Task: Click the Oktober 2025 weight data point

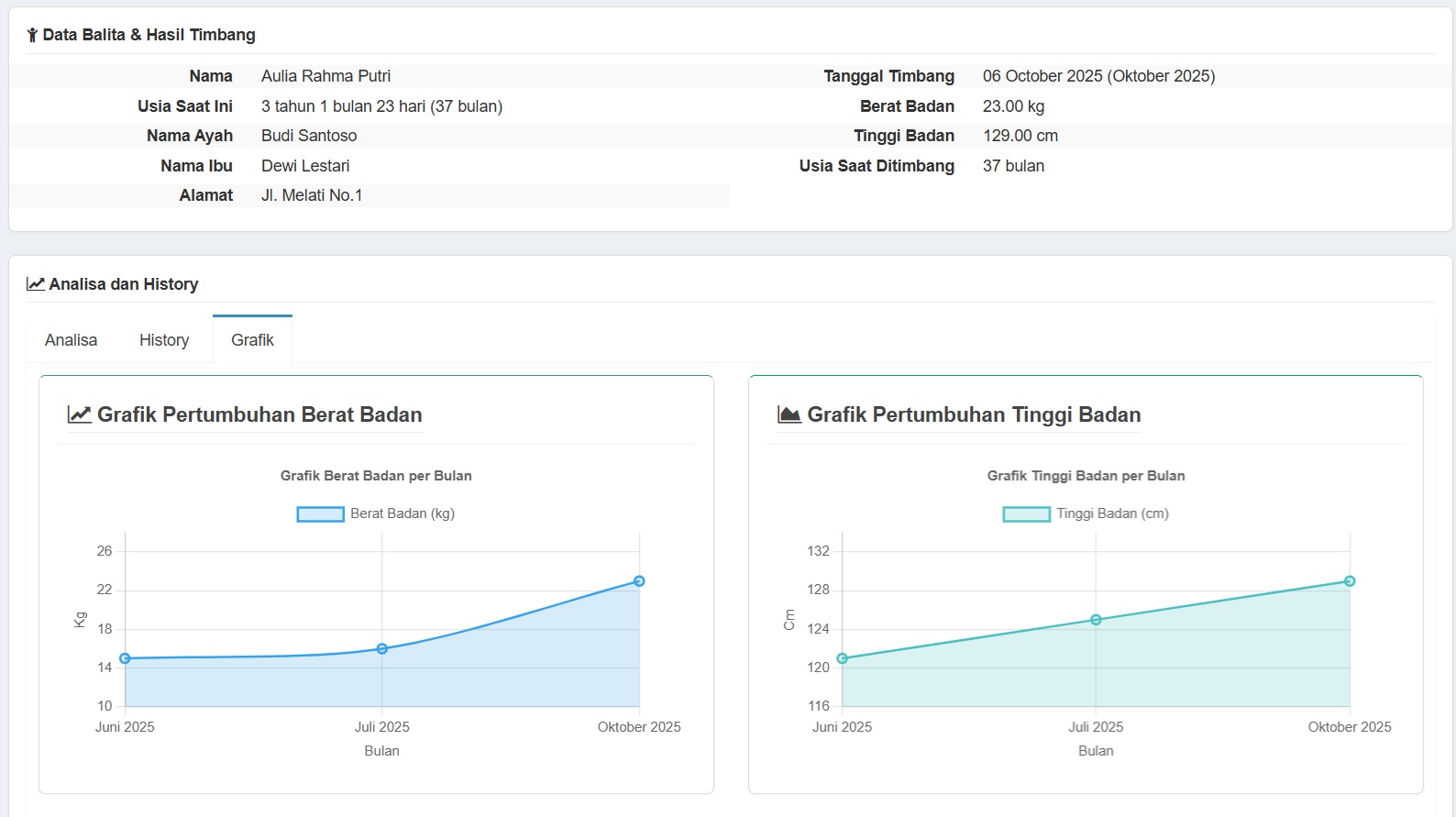Action: [x=640, y=581]
